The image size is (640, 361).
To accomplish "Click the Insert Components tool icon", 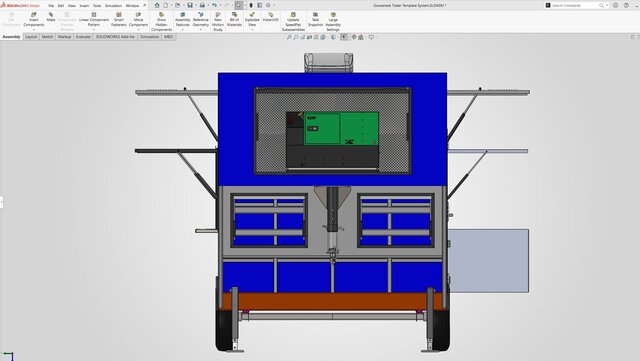I will coord(33,14).
